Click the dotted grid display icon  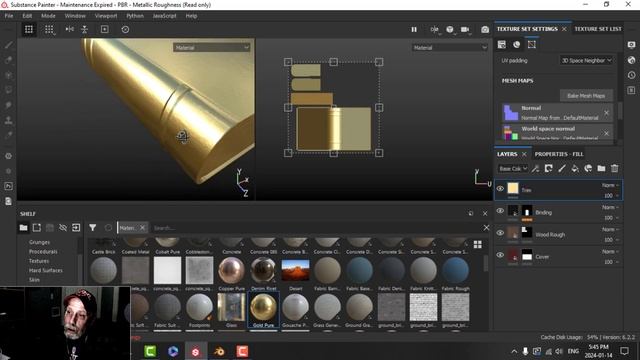pos(49,29)
